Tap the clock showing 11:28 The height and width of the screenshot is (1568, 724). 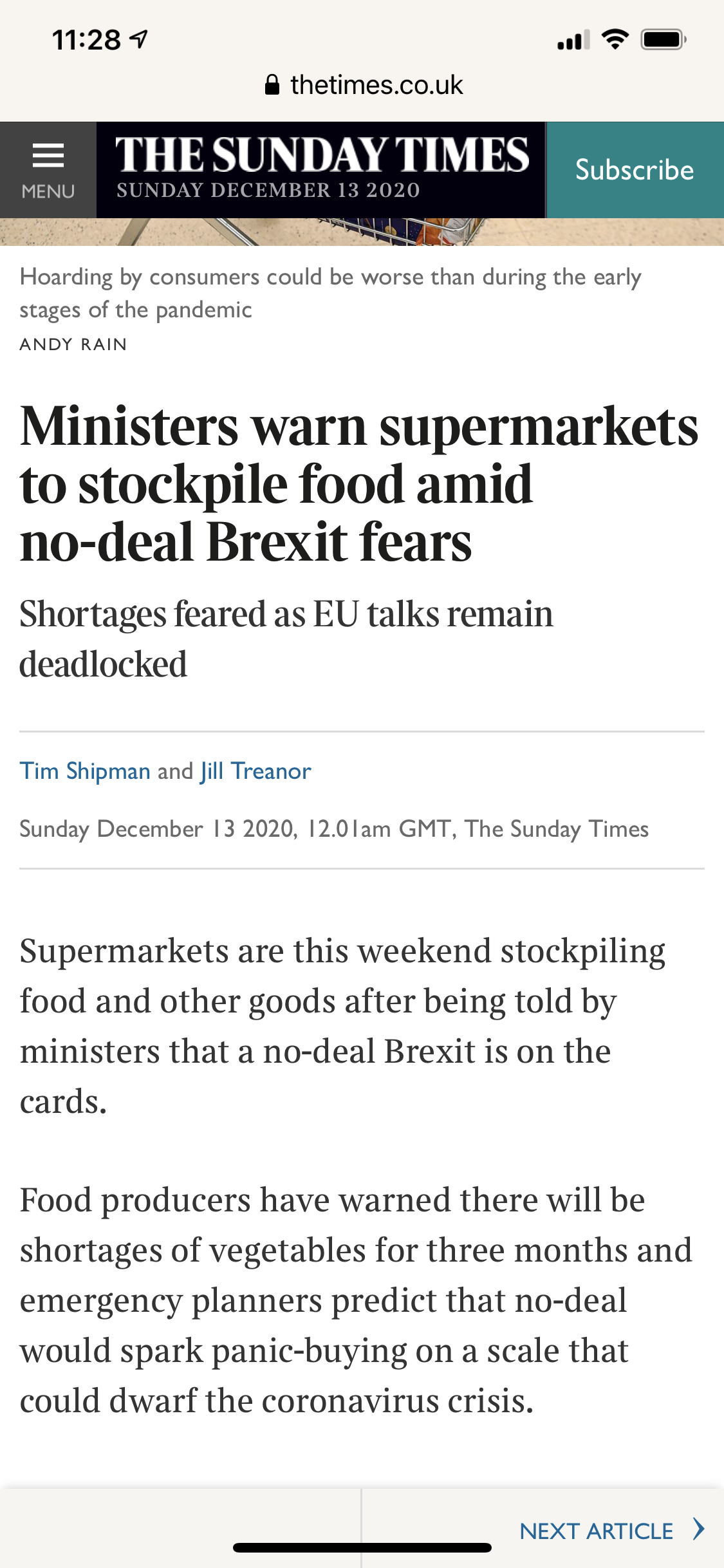(x=86, y=40)
